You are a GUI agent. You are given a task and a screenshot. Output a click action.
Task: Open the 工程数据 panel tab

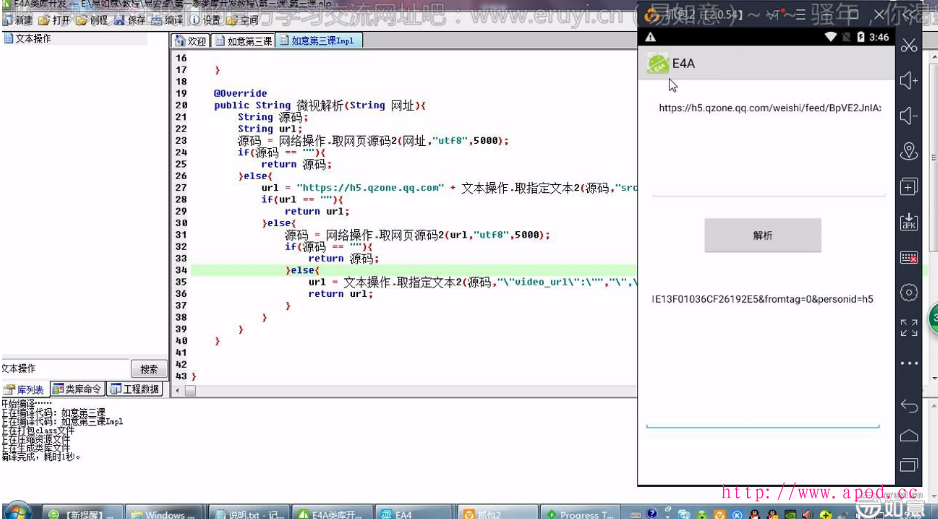point(135,389)
